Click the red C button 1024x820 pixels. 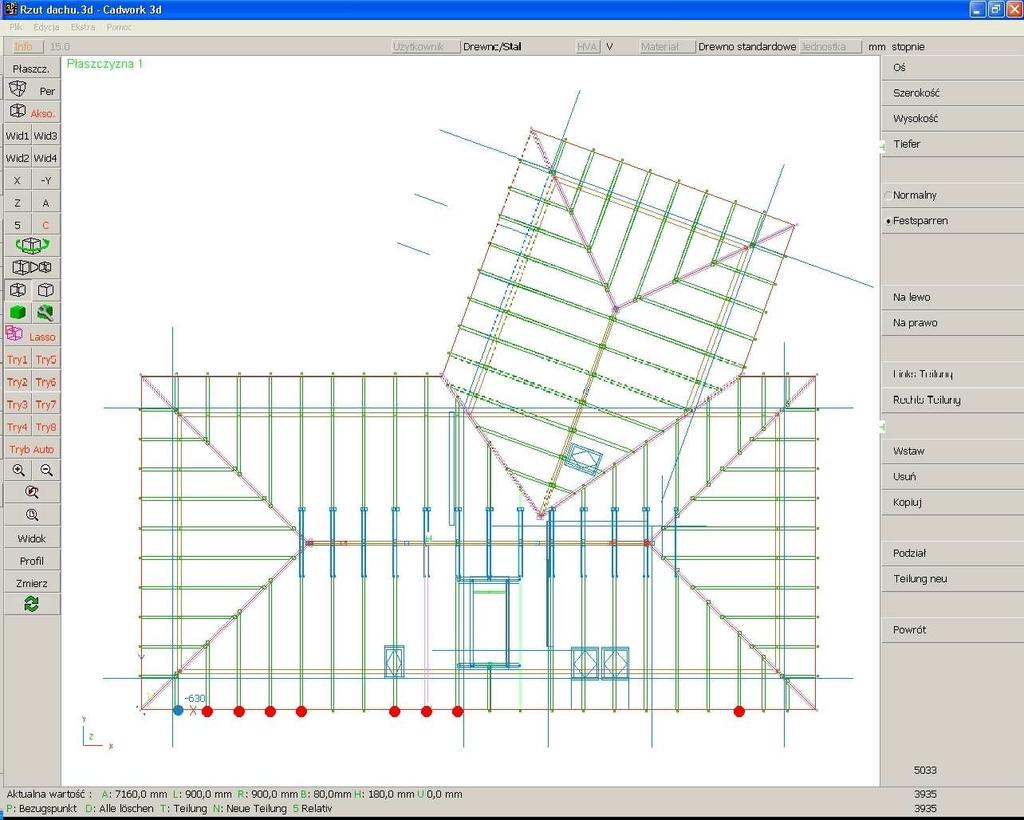(x=46, y=225)
